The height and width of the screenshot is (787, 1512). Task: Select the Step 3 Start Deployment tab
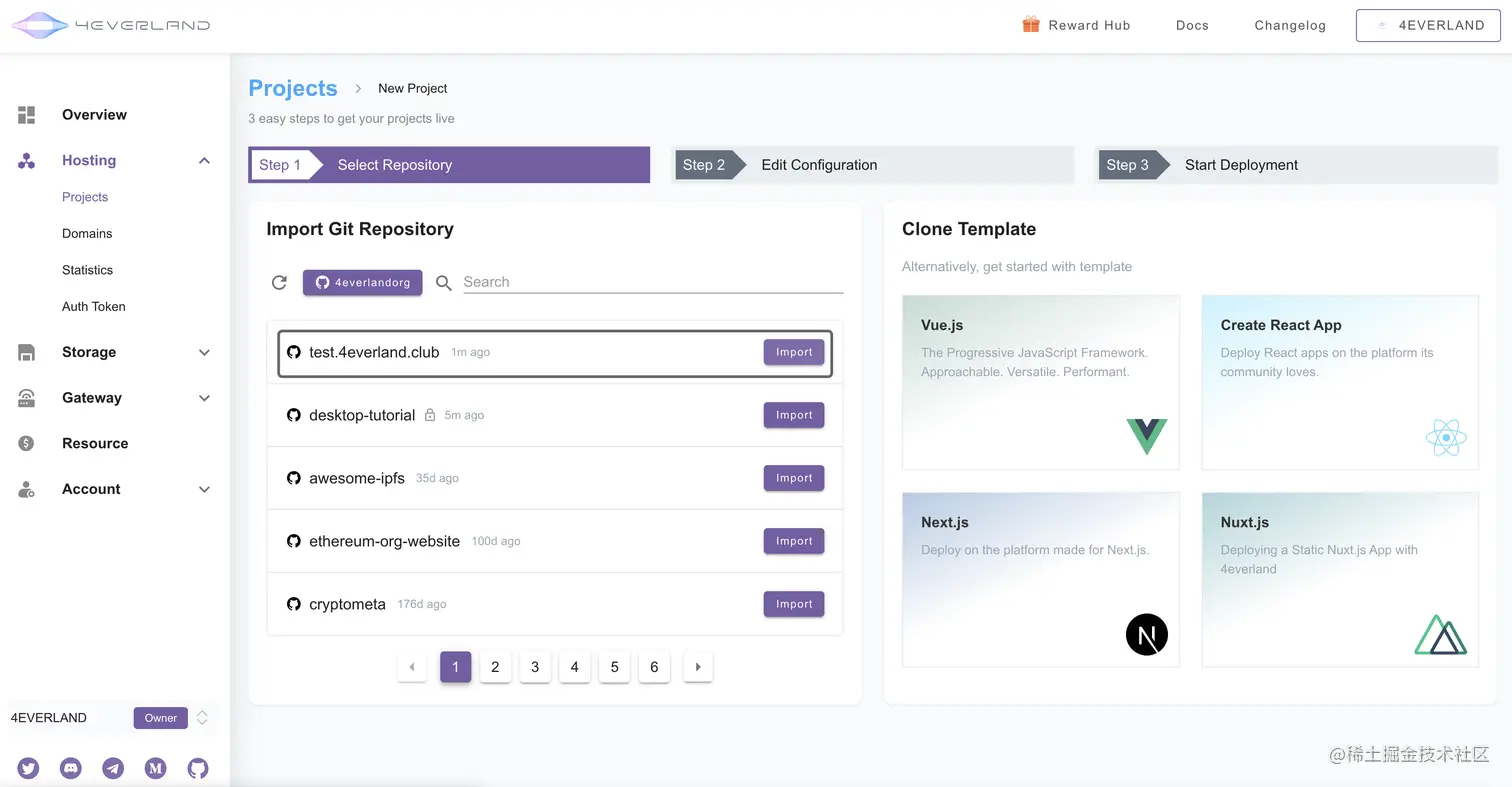click(1297, 165)
